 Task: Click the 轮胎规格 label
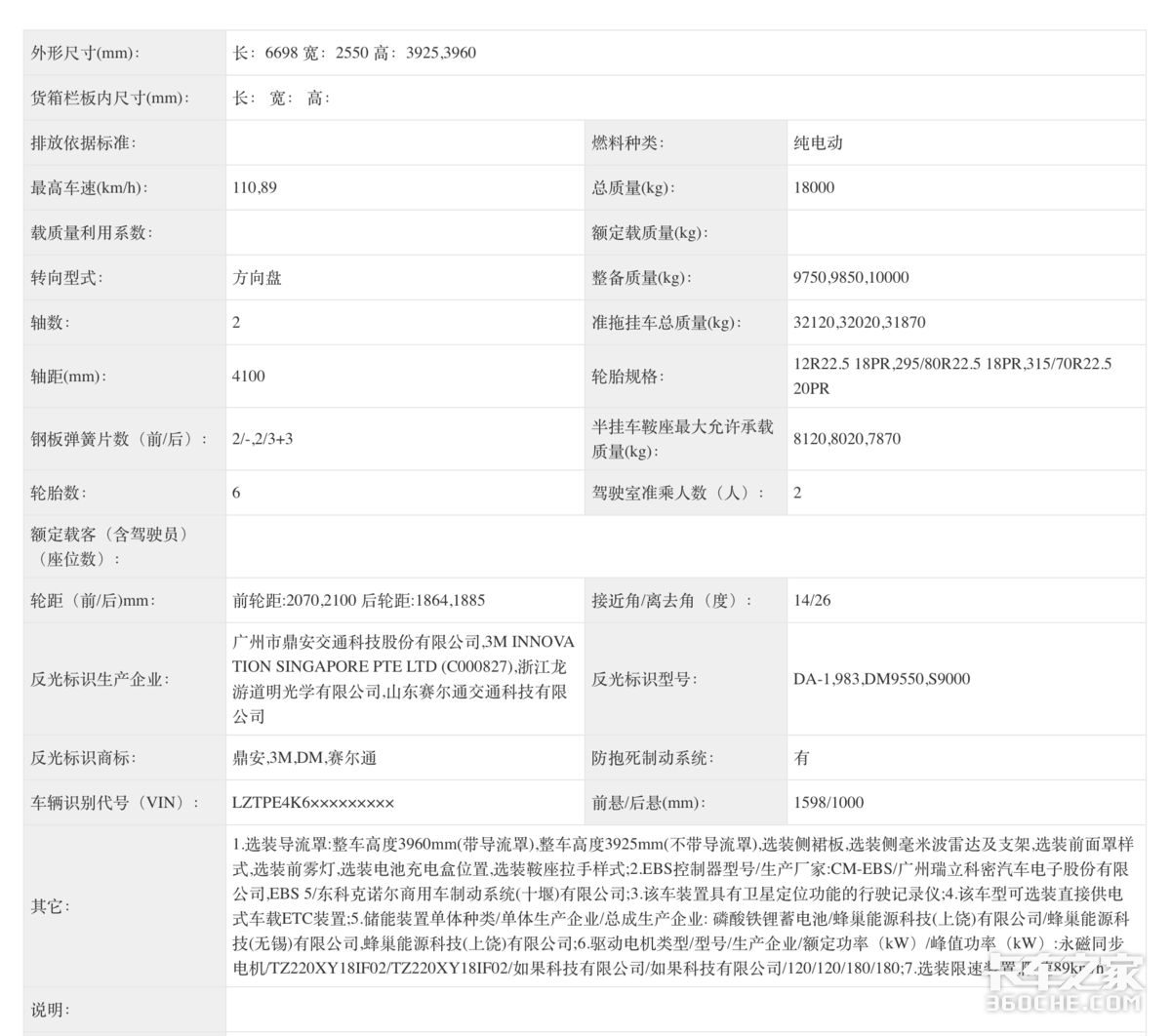(x=627, y=376)
